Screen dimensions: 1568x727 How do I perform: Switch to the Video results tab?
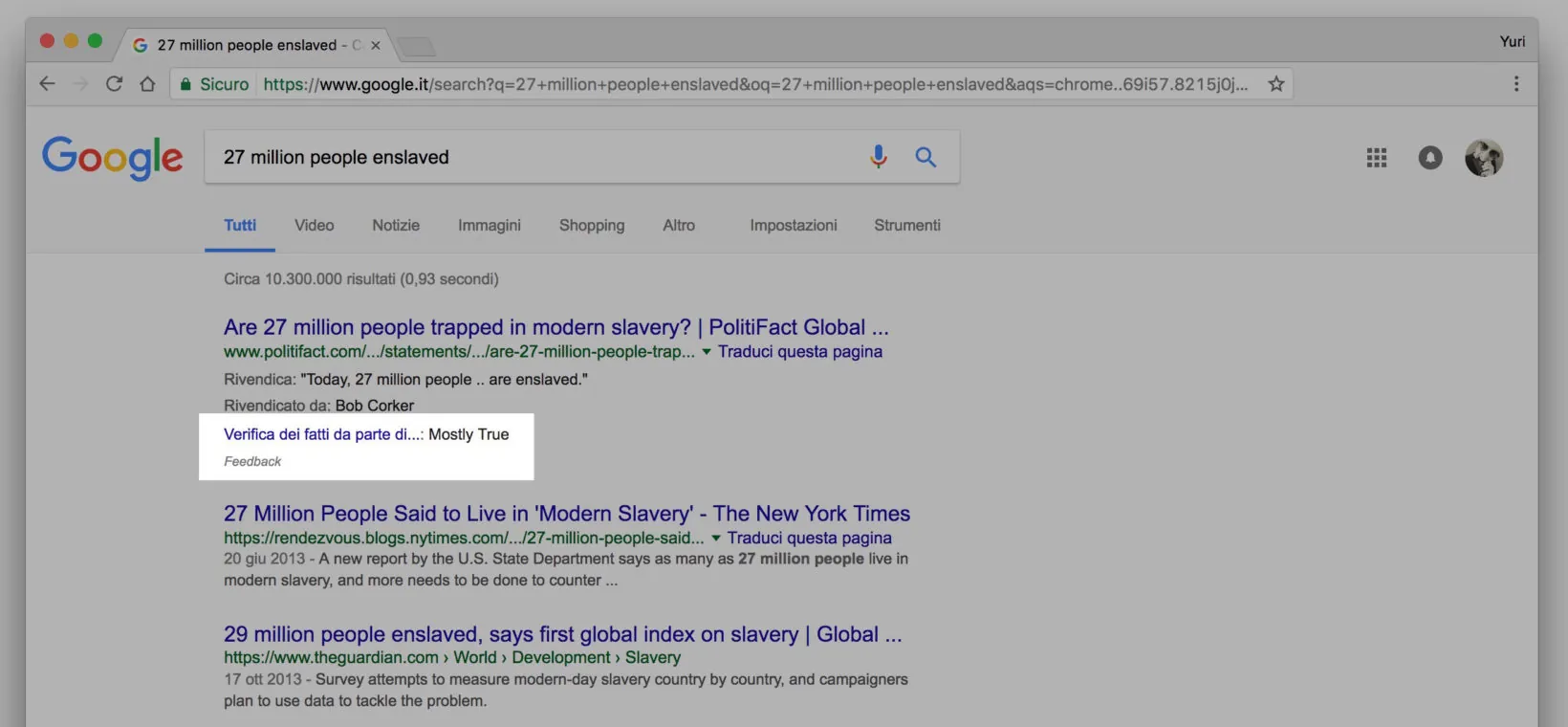coord(314,226)
